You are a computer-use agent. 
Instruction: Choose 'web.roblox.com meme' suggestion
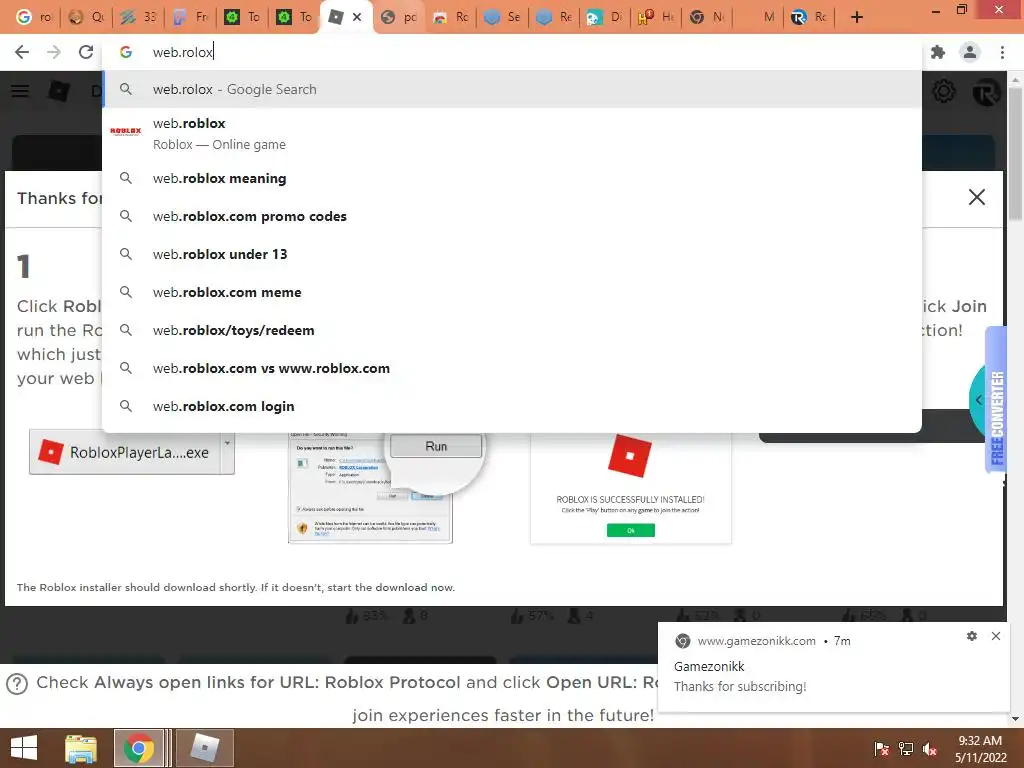point(512,292)
